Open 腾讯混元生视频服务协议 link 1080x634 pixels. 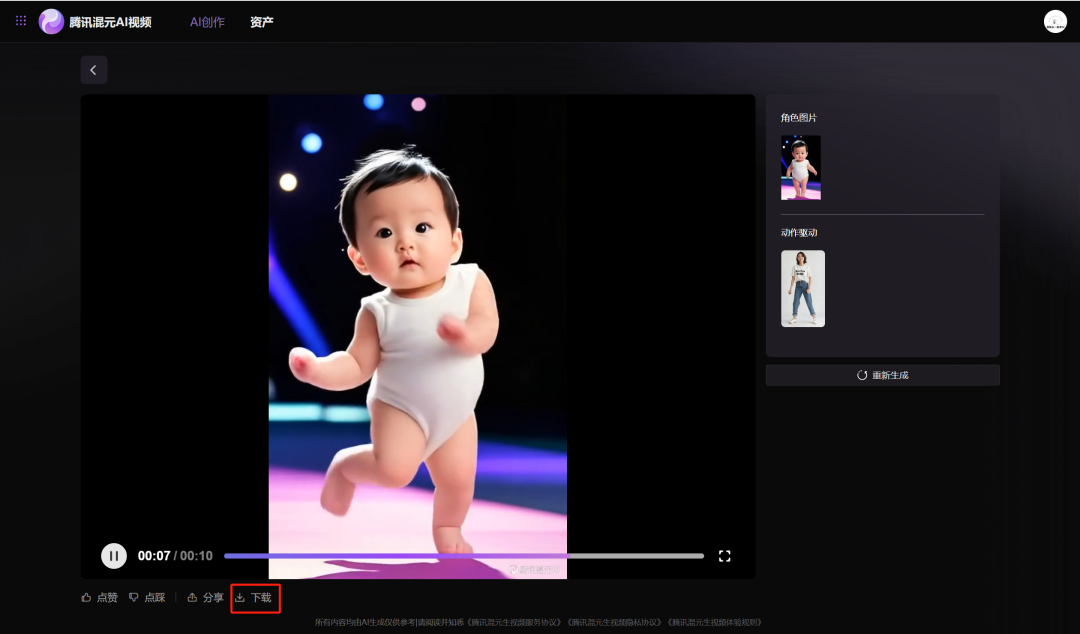(x=513, y=622)
